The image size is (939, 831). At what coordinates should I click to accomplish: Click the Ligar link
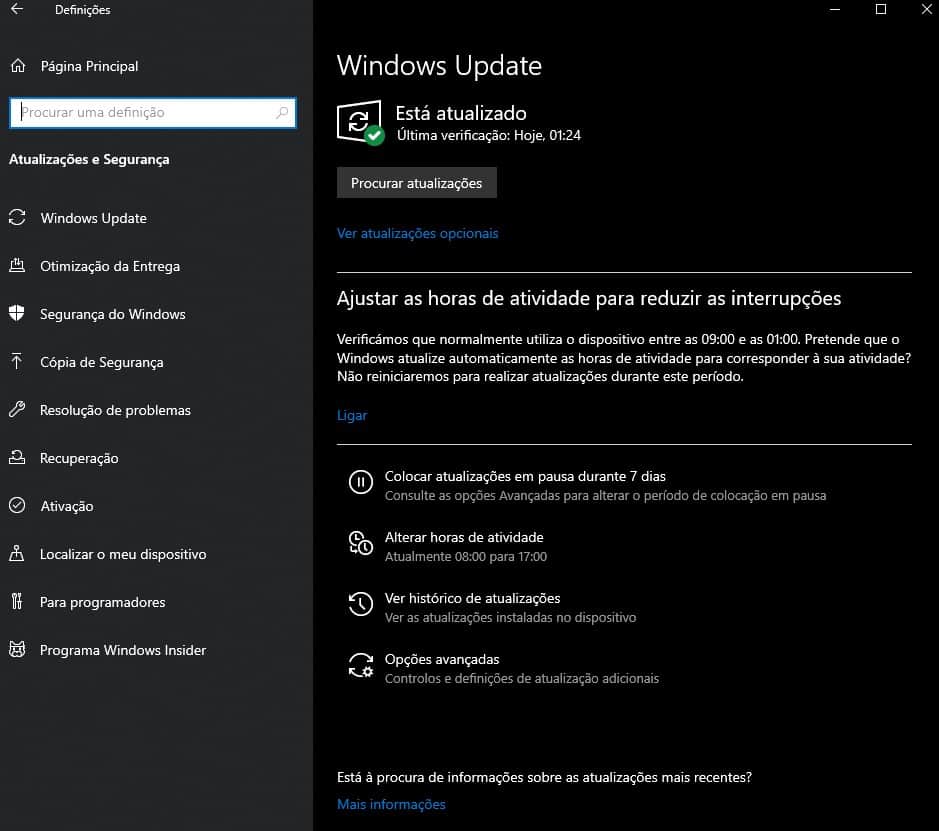(352, 415)
